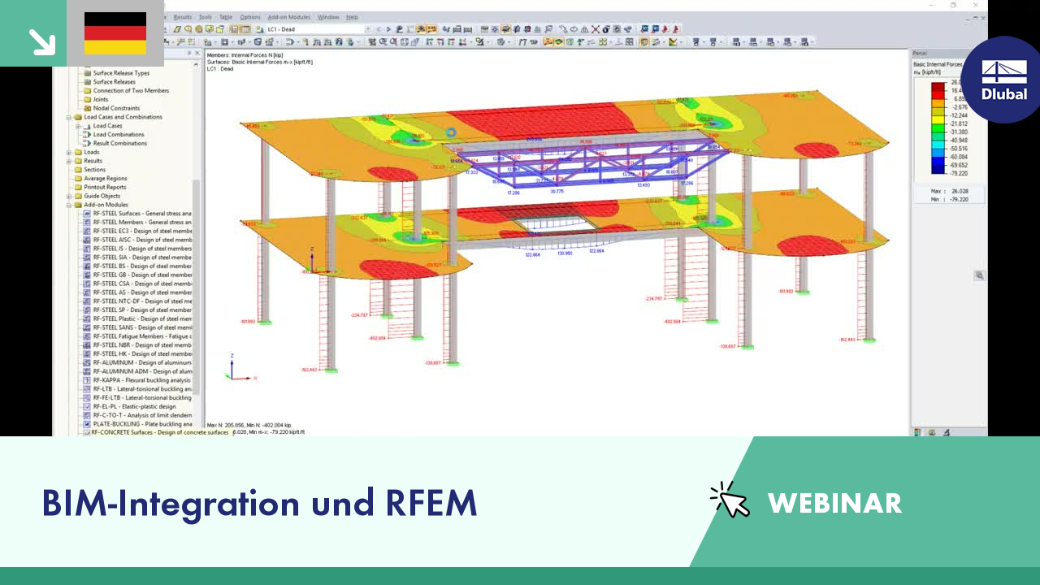Image resolution: width=1040 pixels, height=585 pixels.
Task: Open the Printout Reports tree item
Action: 105,187
